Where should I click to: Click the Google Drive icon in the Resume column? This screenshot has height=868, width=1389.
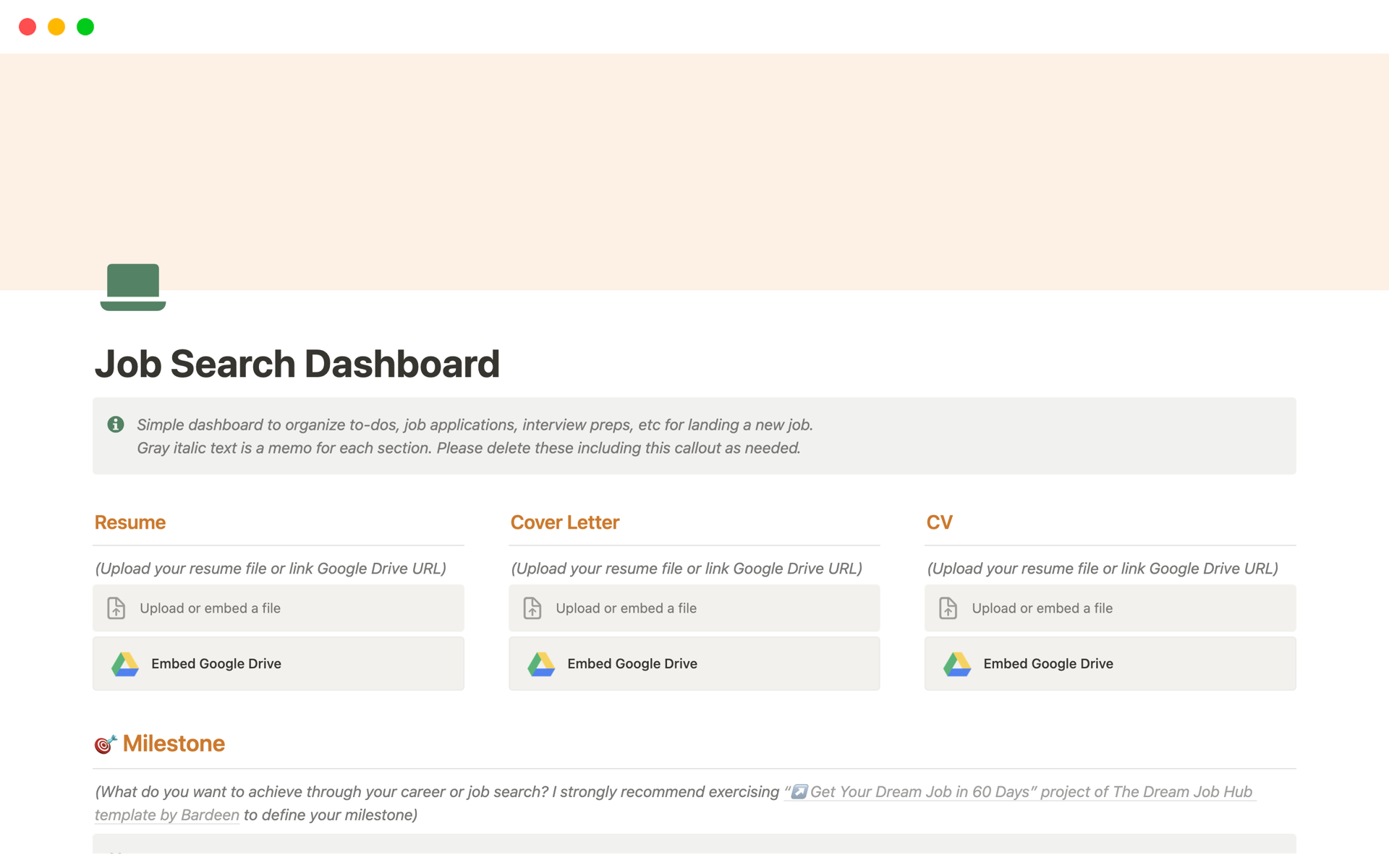[125, 664]
